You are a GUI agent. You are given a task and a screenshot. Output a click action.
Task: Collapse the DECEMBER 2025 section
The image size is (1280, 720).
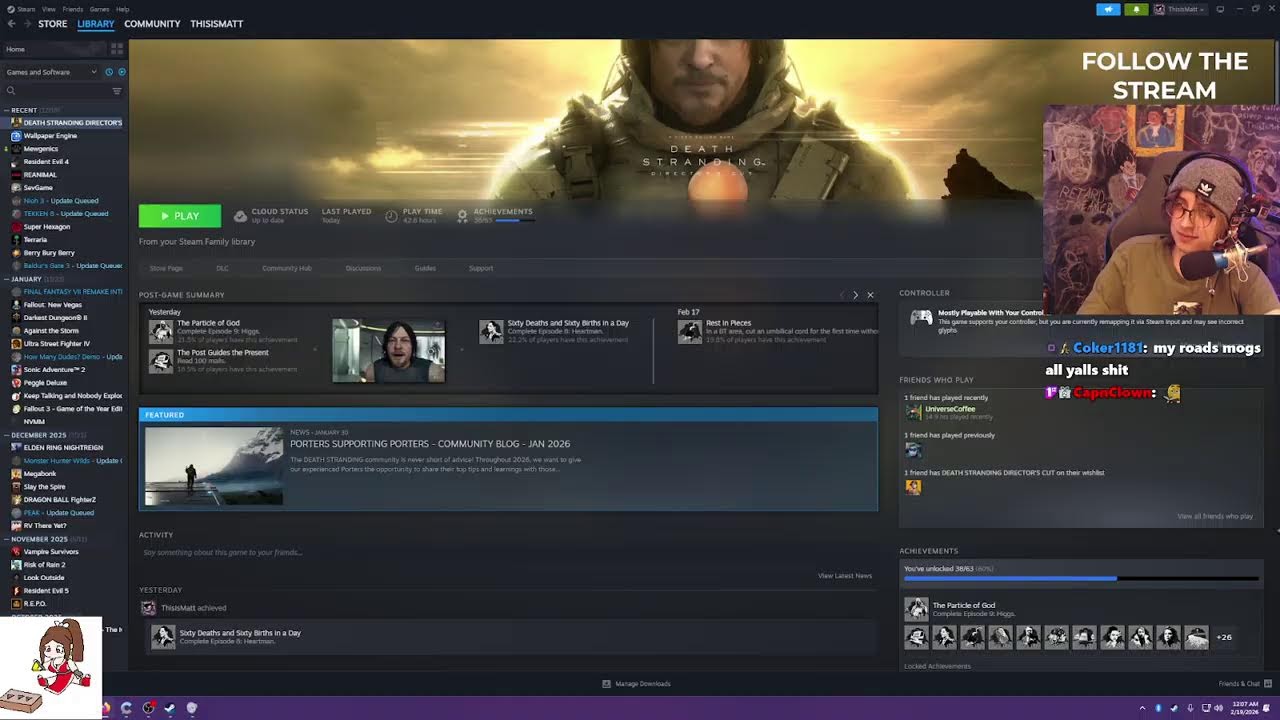7,435
